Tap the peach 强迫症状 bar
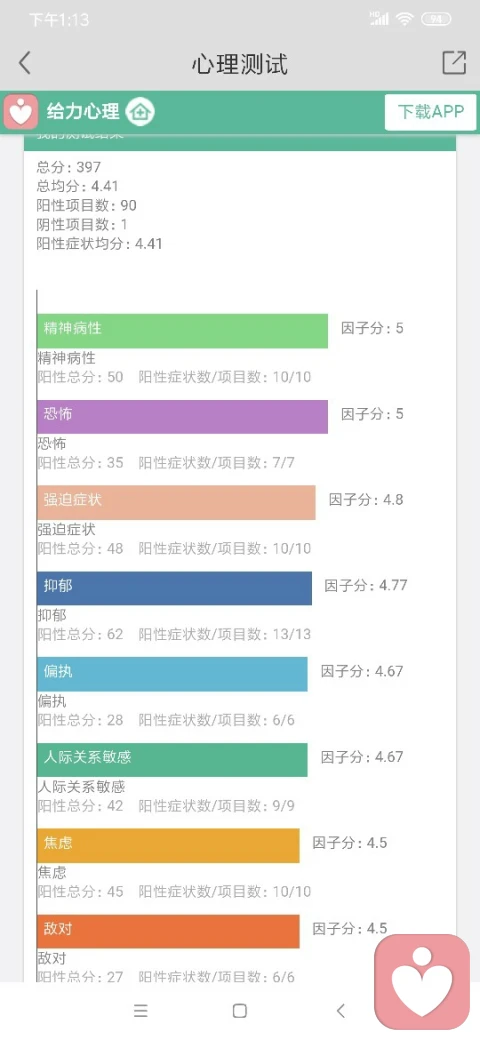 pos(176,502)
